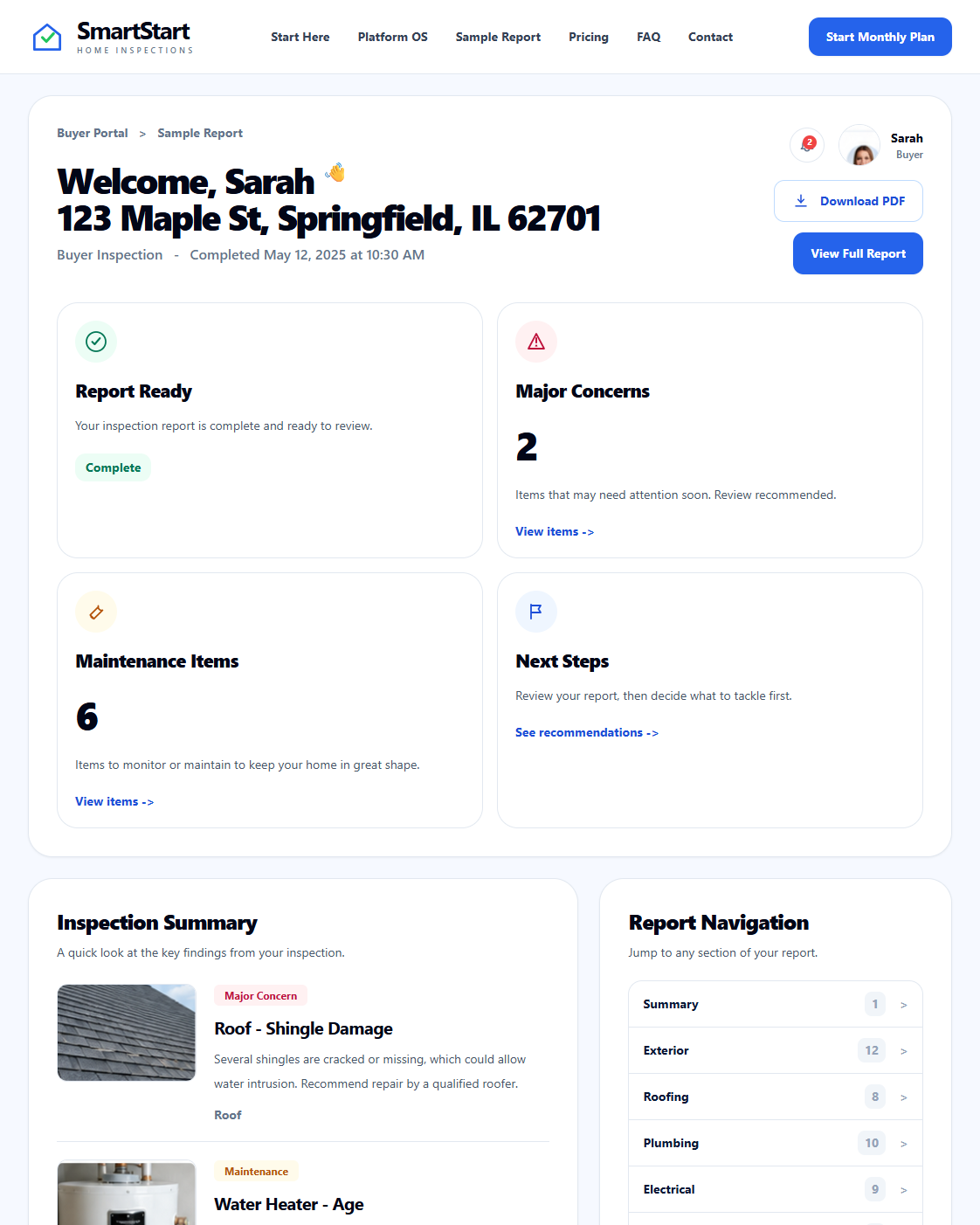Click the Report Navigation heading
980x1225 pixels.
[719, 923]
